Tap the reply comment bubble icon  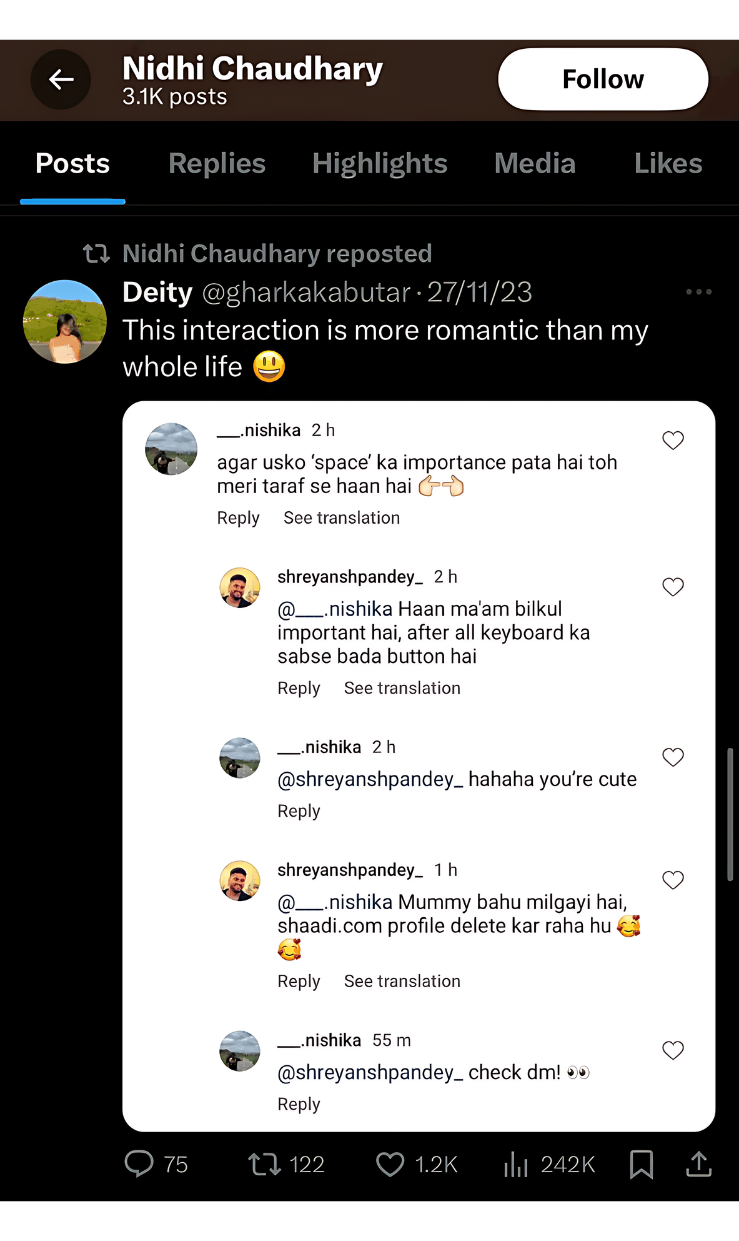pos(139,1163)
